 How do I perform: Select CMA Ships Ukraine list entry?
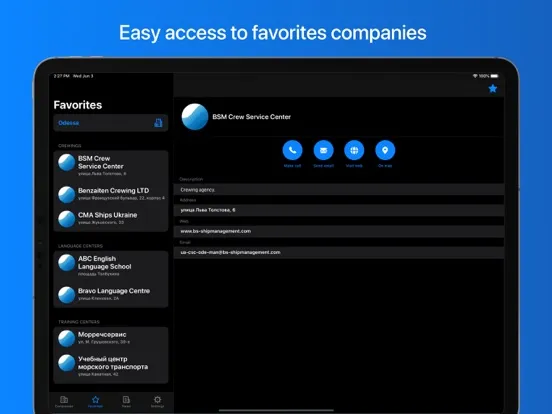(111, 218)
